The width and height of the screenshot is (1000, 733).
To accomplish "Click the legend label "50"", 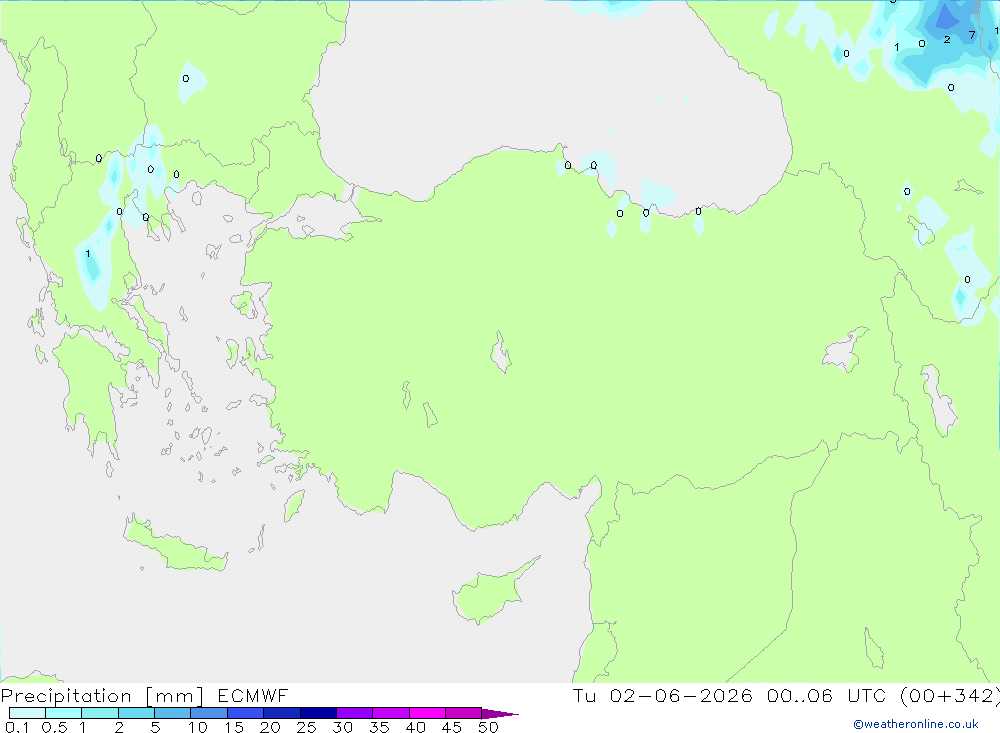I will click(x=489, y=727).
